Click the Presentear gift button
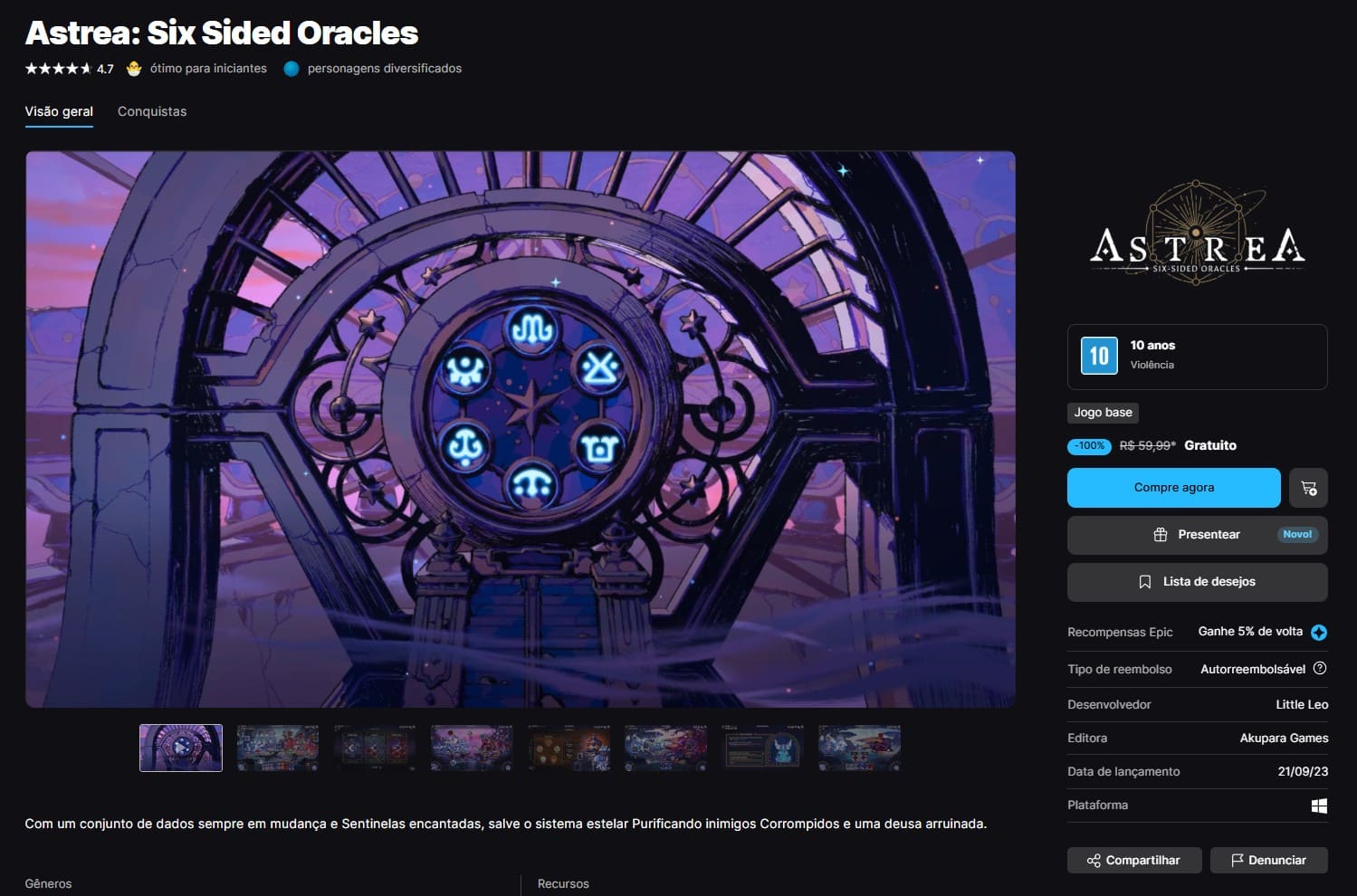 pos(1198,535)
